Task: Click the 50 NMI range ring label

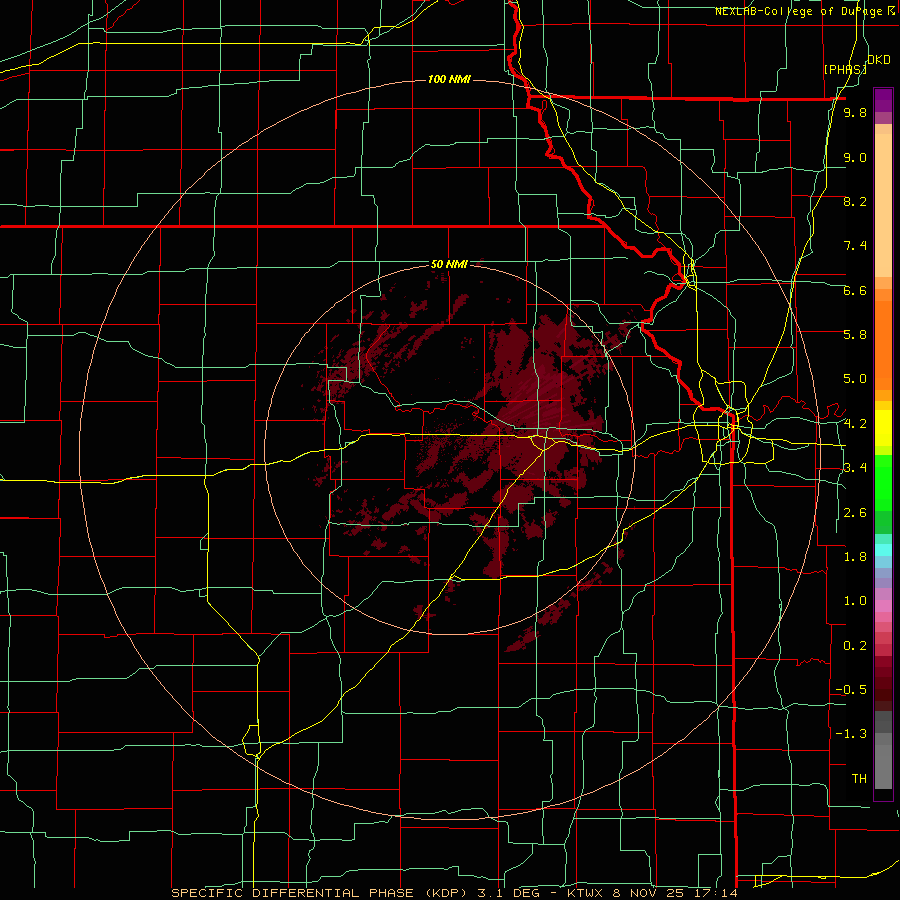Action: click(x=449, y=264)
